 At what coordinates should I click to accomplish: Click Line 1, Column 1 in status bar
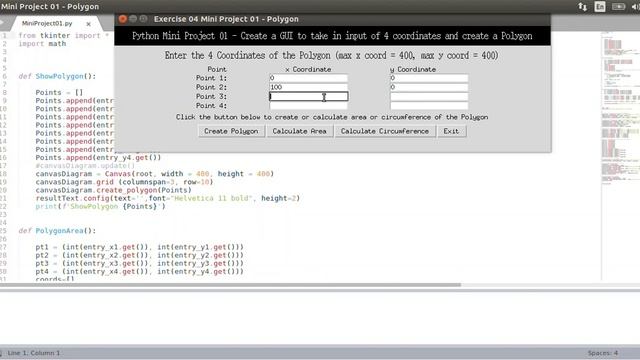tap(33, 353)
